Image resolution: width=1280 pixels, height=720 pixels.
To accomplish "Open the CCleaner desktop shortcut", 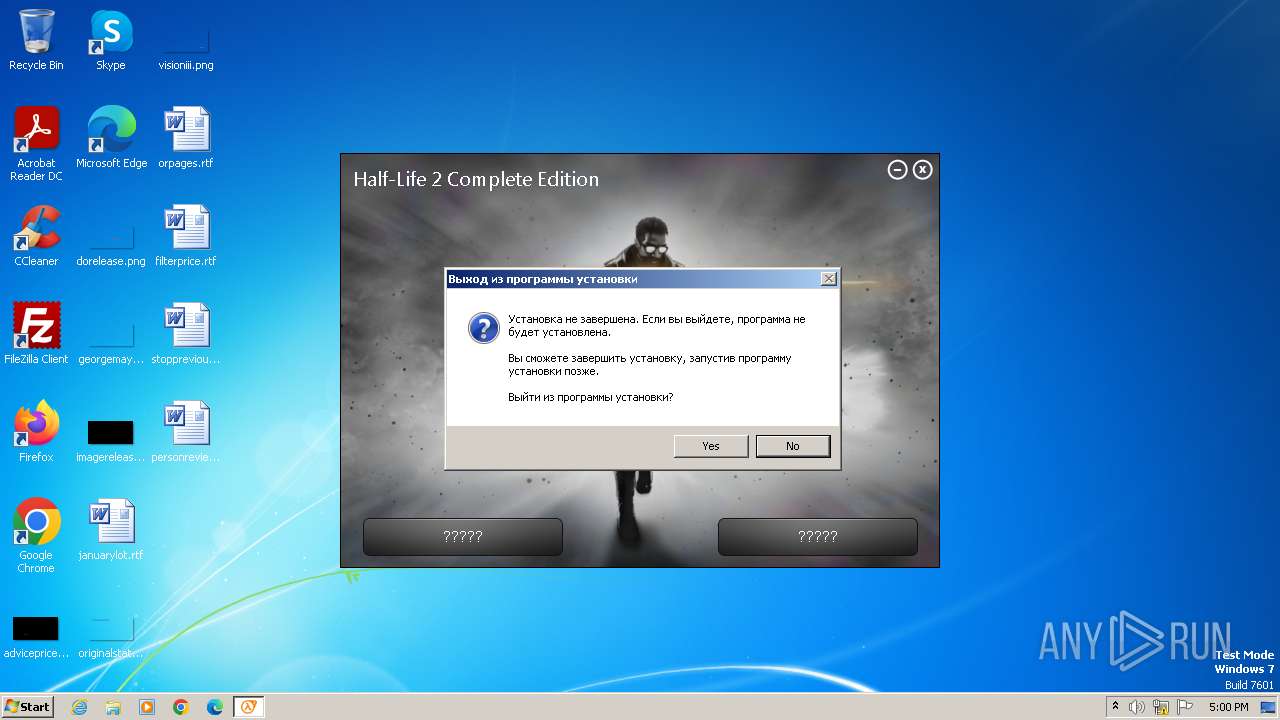I will point(36,236).
